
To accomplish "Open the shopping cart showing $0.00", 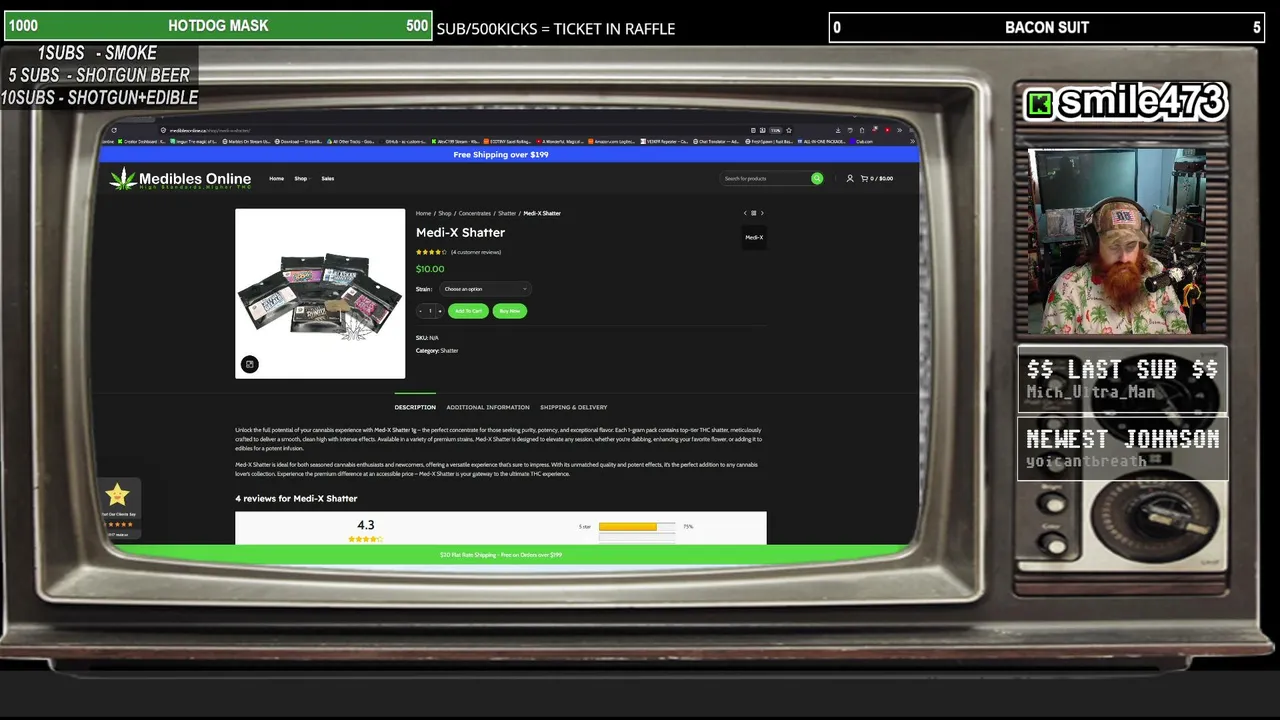I will [877, 178].
